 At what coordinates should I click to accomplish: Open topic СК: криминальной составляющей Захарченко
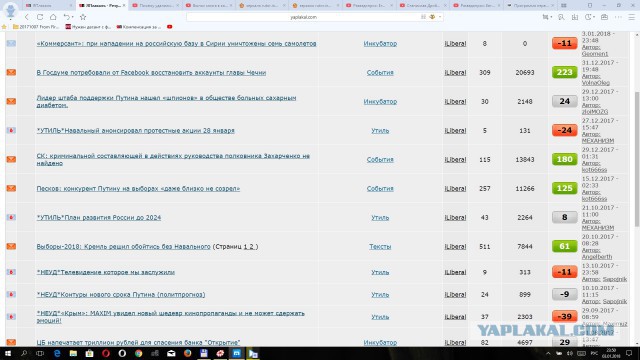tap(173, 159)
